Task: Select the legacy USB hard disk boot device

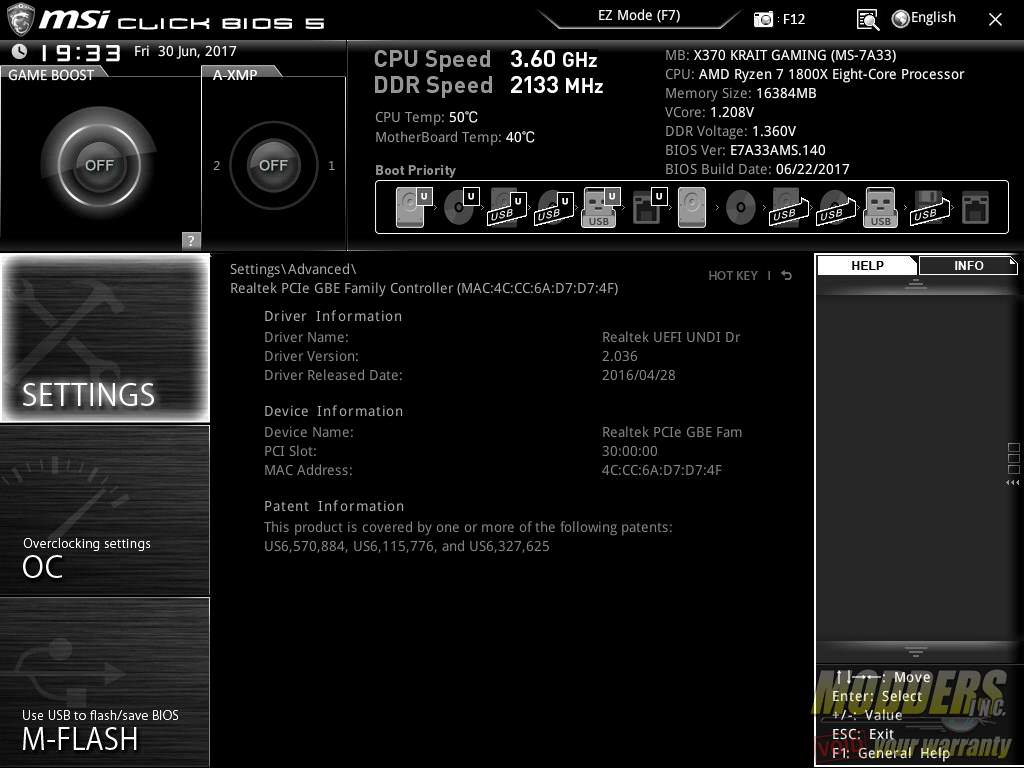Action: point(789,208)
